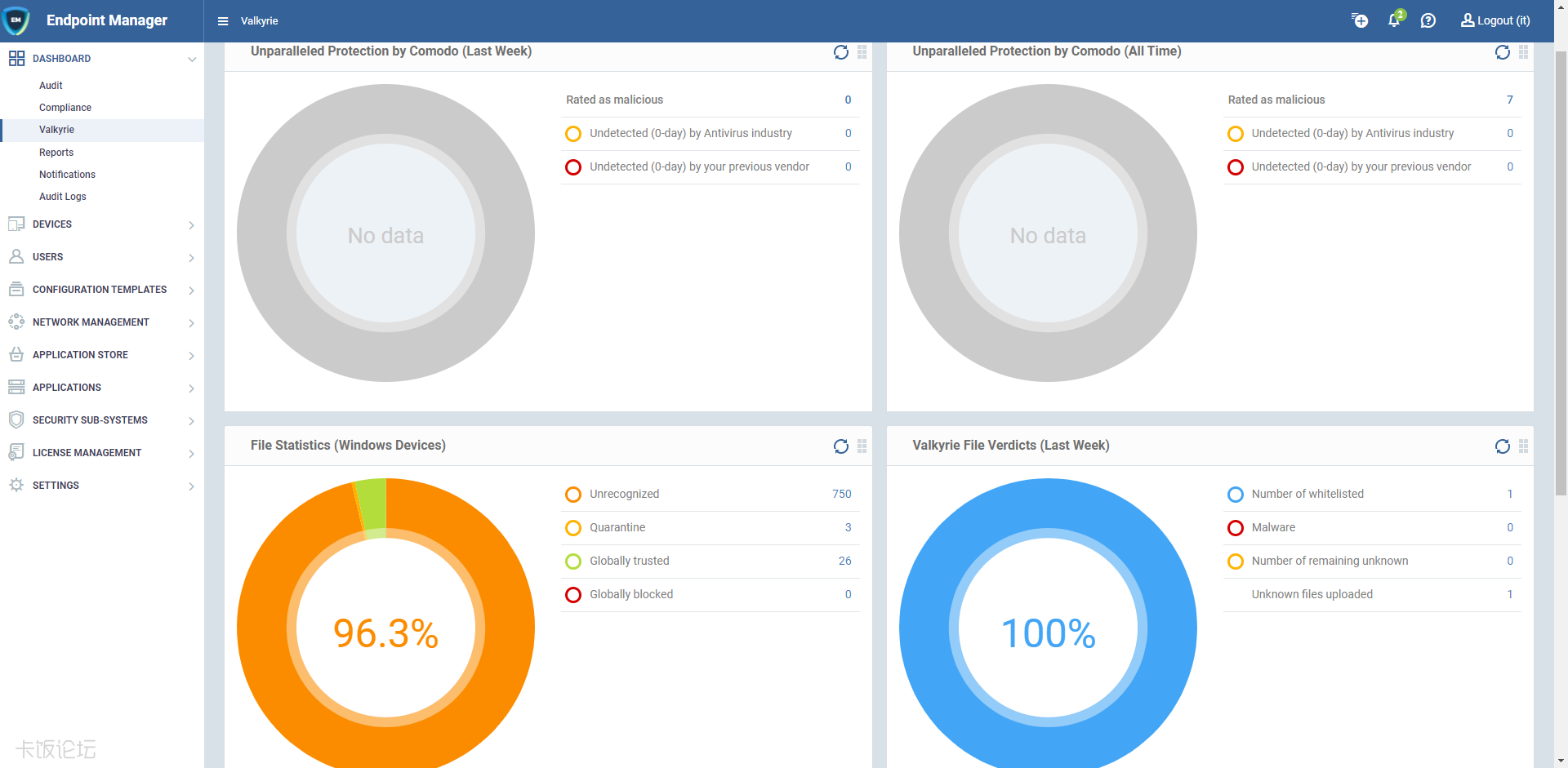The width and height of the screenshot is (1568, 768).
Task: Click the Applications icon in sidebar
Action: point(16,387)
